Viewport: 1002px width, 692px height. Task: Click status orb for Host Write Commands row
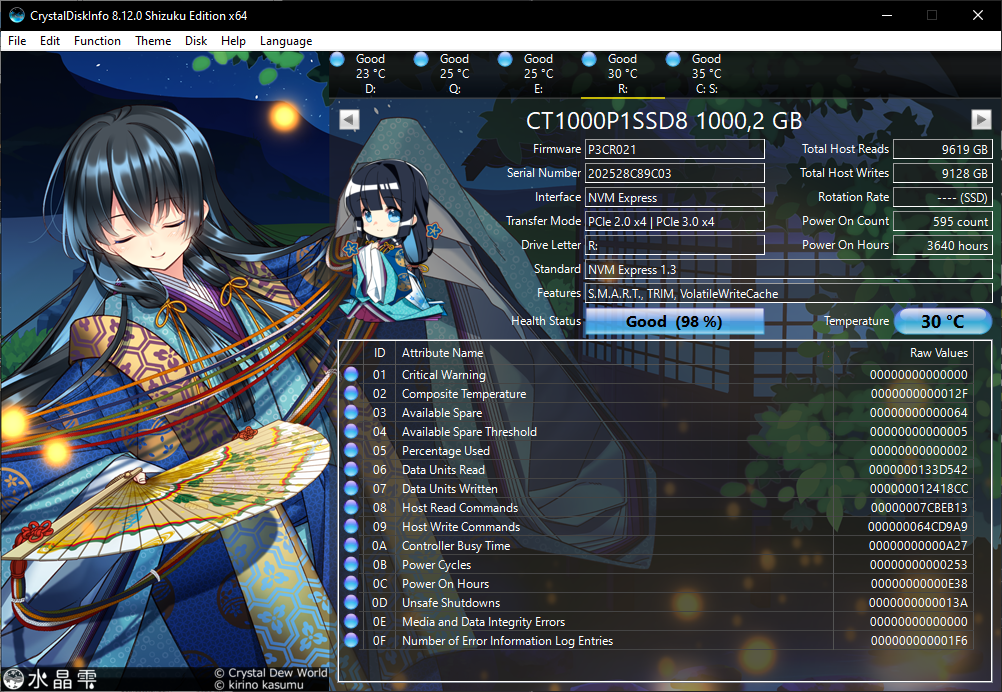coord(351,526)
